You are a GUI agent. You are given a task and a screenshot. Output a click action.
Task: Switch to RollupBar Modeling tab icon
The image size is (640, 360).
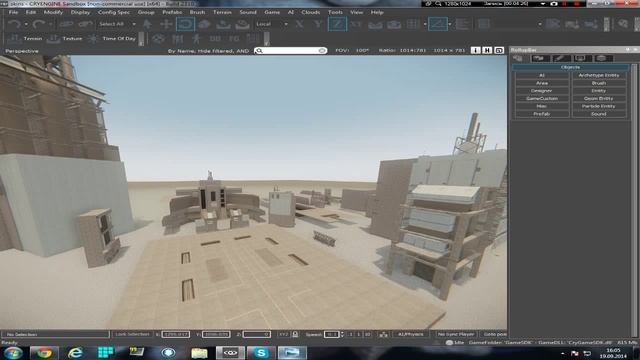coord(561,58)
